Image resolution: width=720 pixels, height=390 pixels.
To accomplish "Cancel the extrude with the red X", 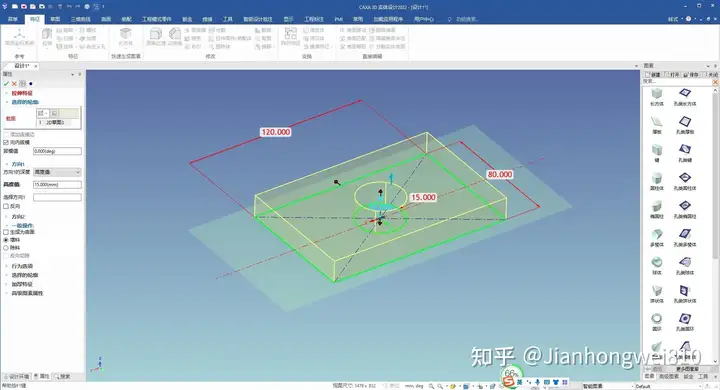I will tap(14, 84).
